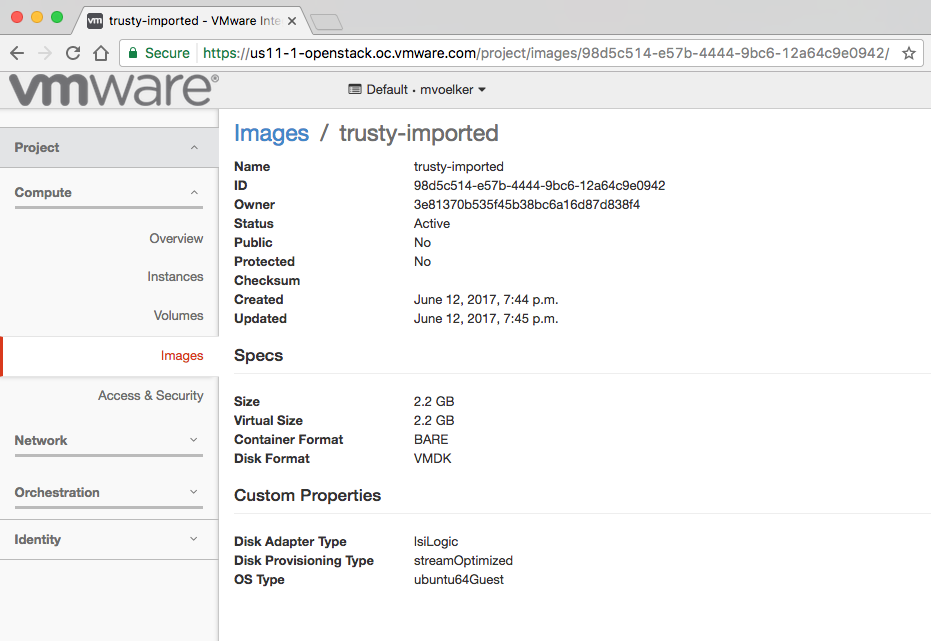
Task: Bookmark page with the star icon
Action: pyautogui.click(x=908, y=53)
